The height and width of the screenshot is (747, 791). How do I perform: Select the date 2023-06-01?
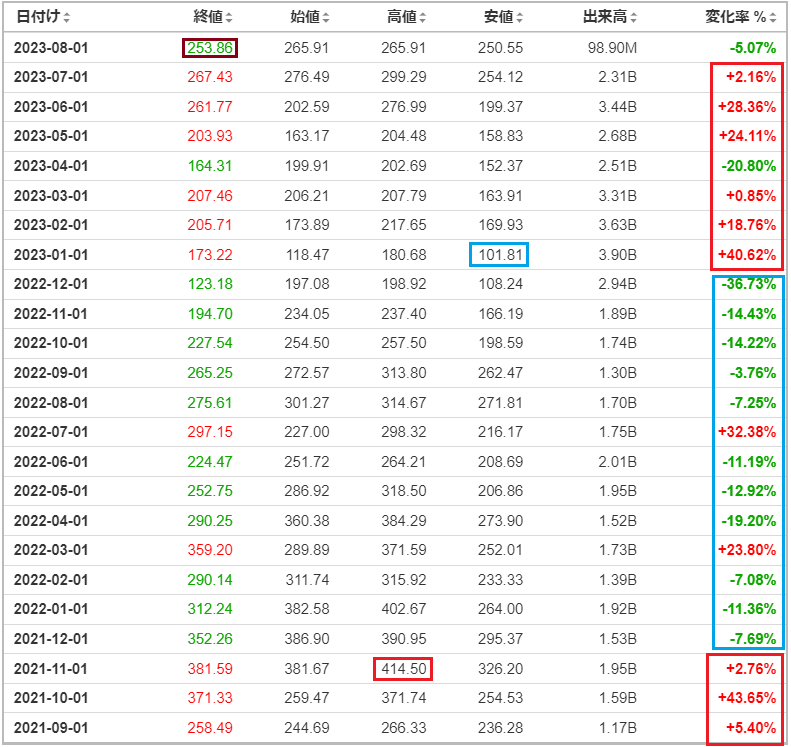(x=51, y=107)
